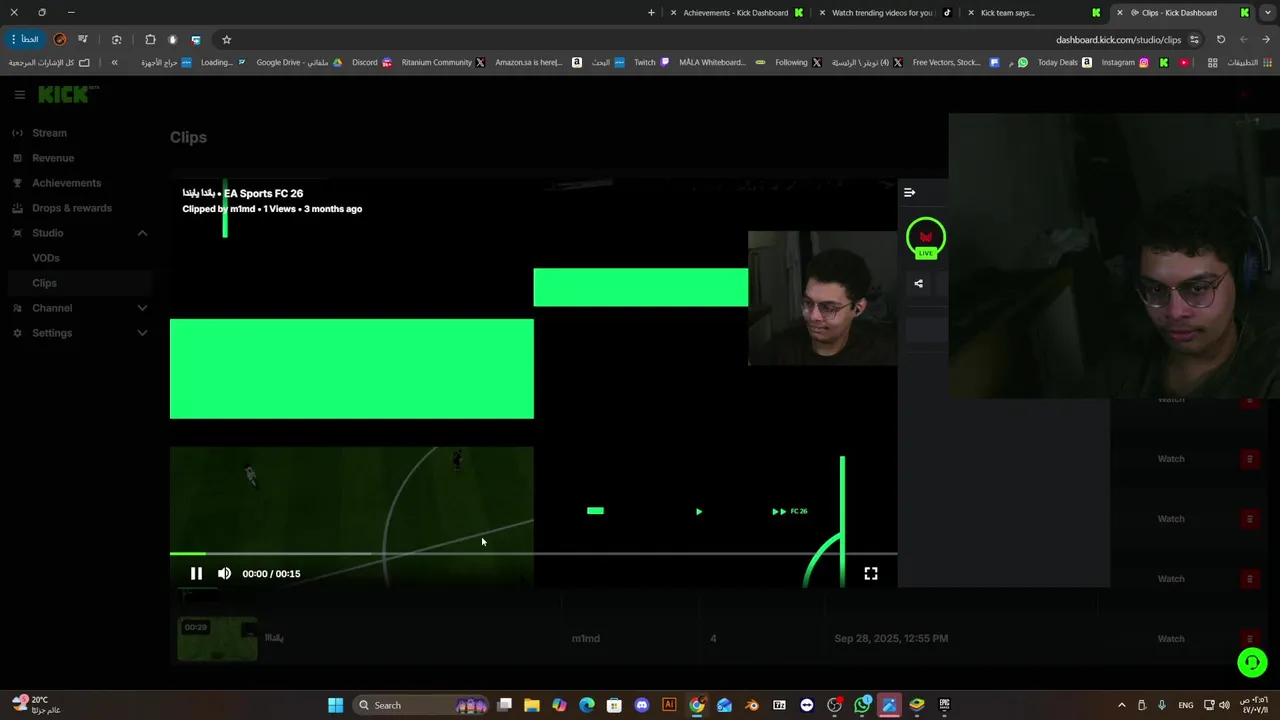The height and width of the screenshot is (720, 1280).
Task: Open the browser extensions icon
Action: point(150,40)
